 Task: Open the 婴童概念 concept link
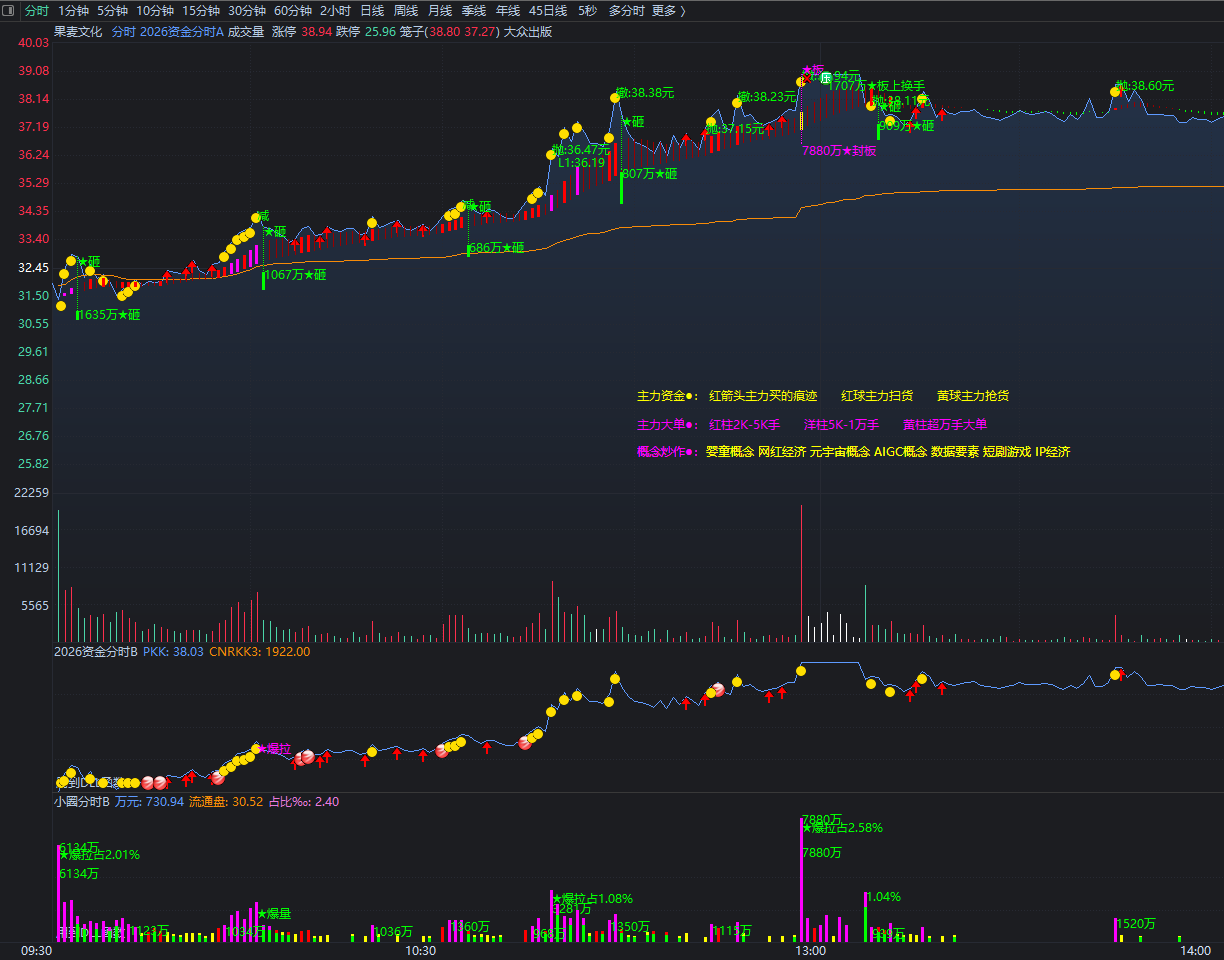(x=730, y=452)
